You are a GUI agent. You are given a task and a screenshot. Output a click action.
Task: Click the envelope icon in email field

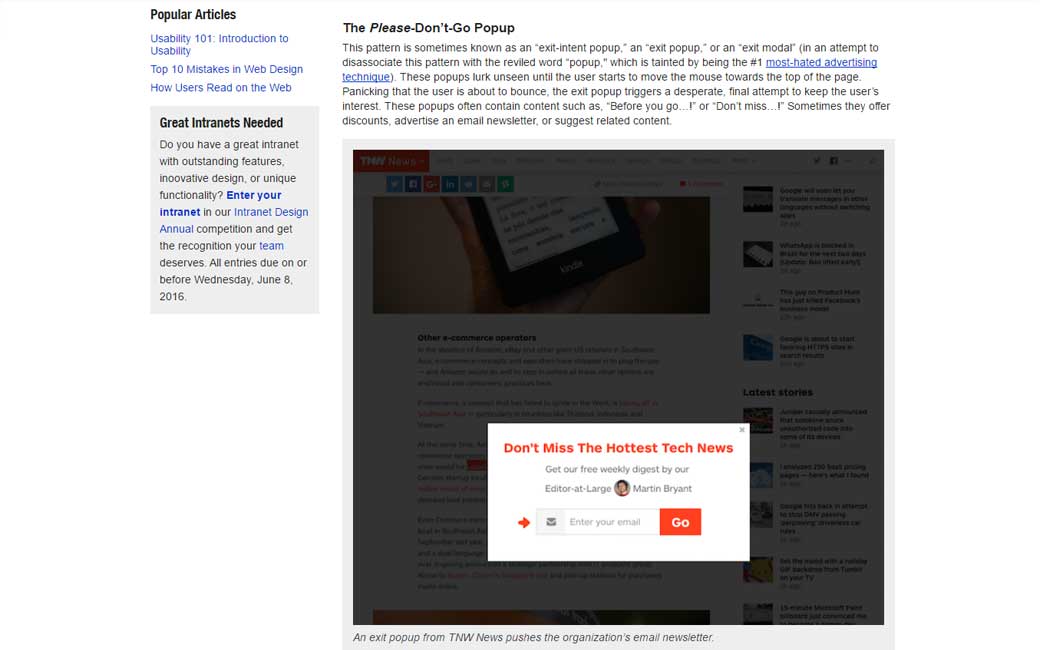(551, 522)
